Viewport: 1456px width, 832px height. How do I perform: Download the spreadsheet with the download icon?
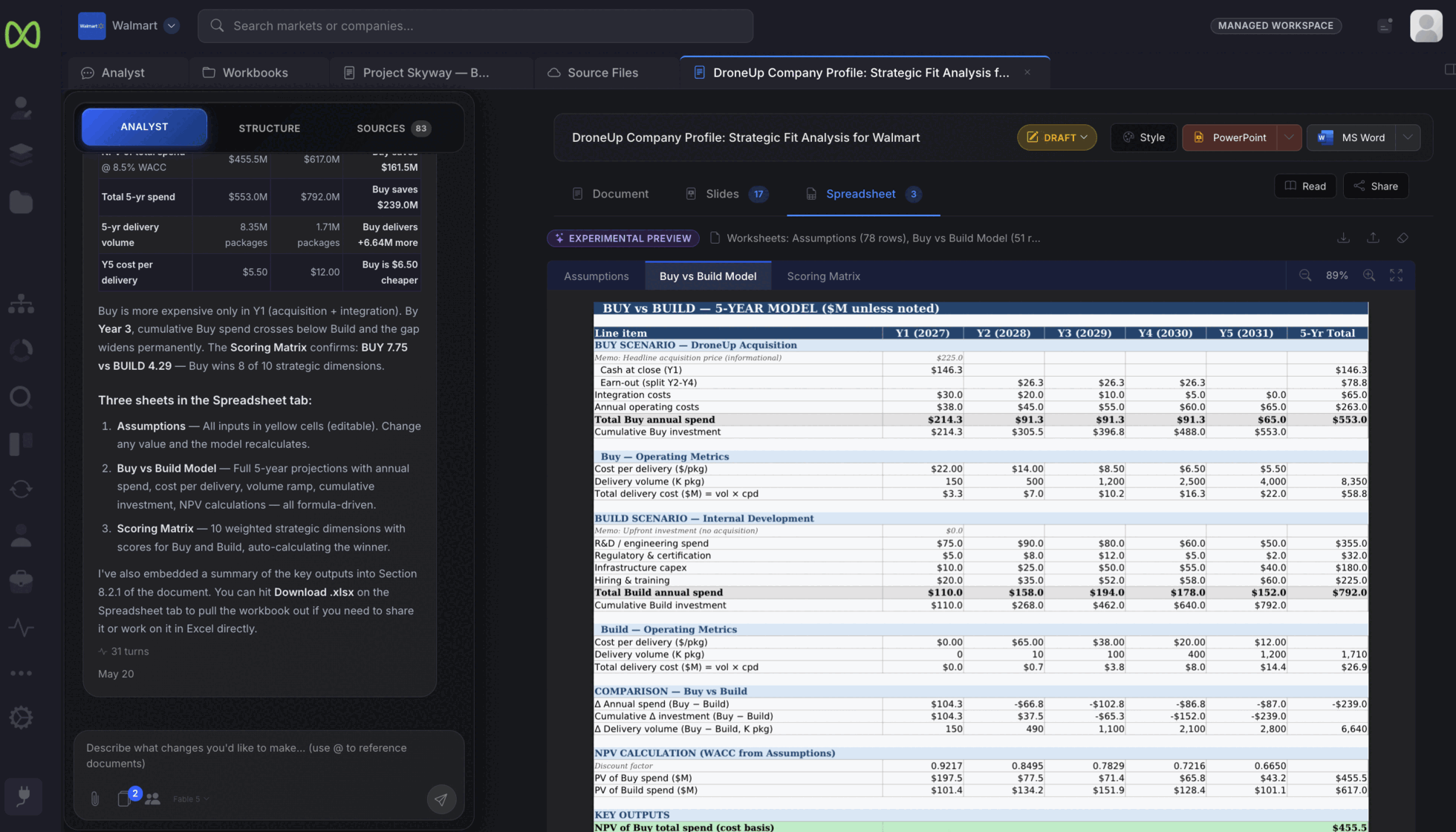pos(1343,238)
